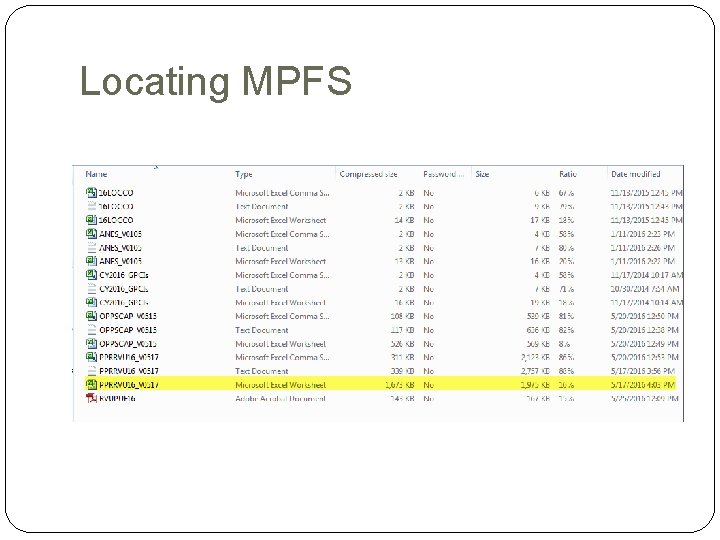
Task: Sort files by the Size column header
Action: pos(482,174)
